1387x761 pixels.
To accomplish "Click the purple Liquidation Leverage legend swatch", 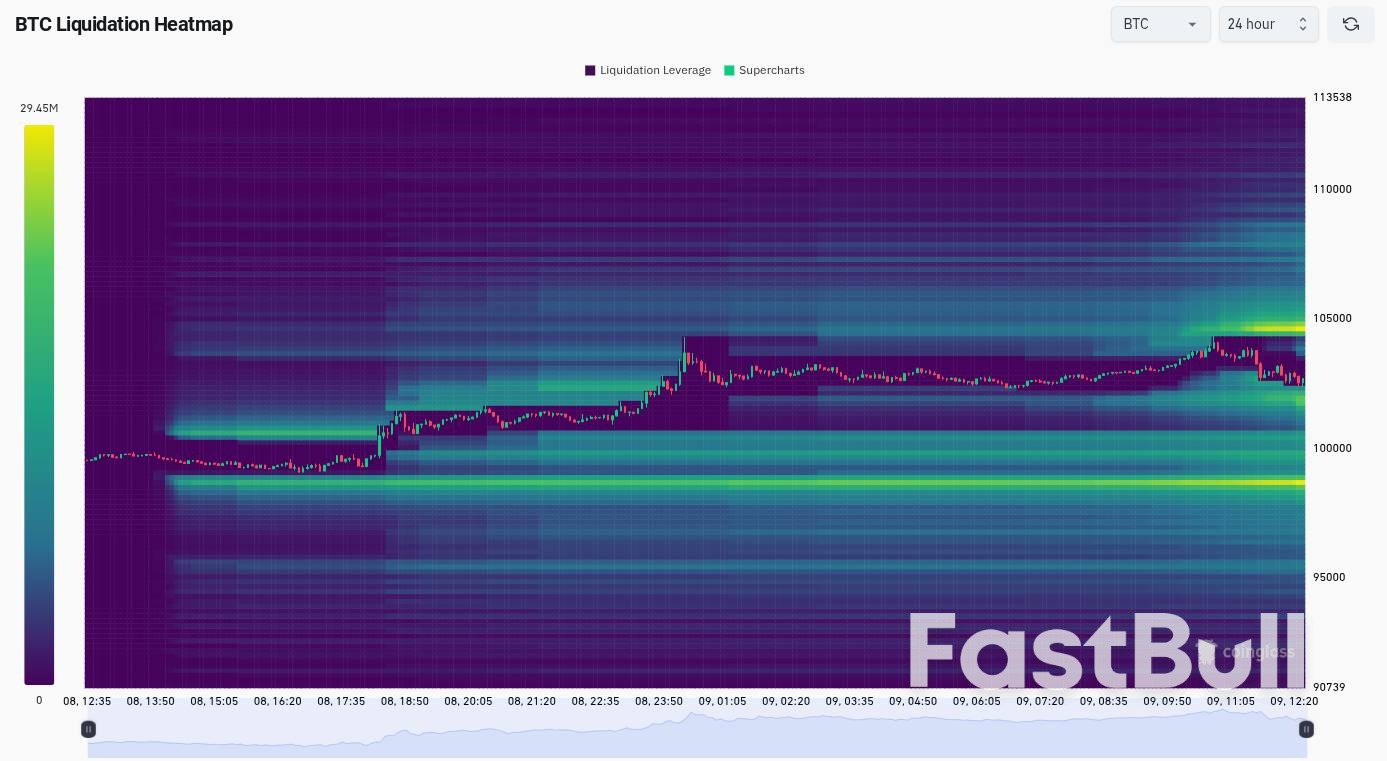I will pyautogui.click(x=590, y=70).
